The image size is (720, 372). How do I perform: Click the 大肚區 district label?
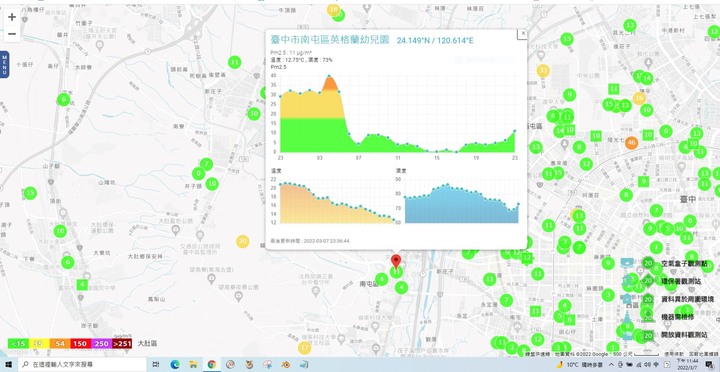[147, 344]
